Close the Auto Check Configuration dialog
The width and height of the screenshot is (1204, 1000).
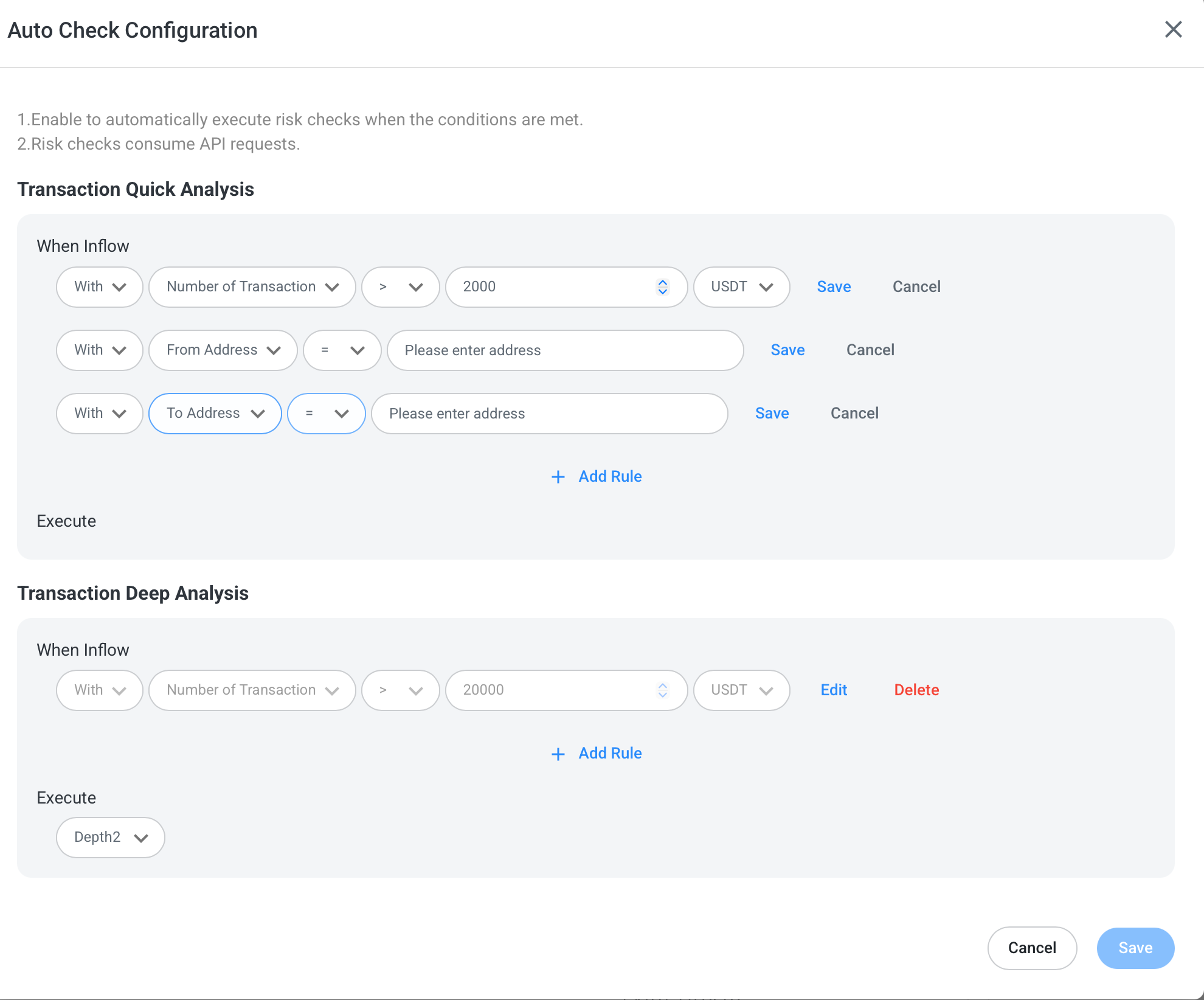tap(1173, 29)
